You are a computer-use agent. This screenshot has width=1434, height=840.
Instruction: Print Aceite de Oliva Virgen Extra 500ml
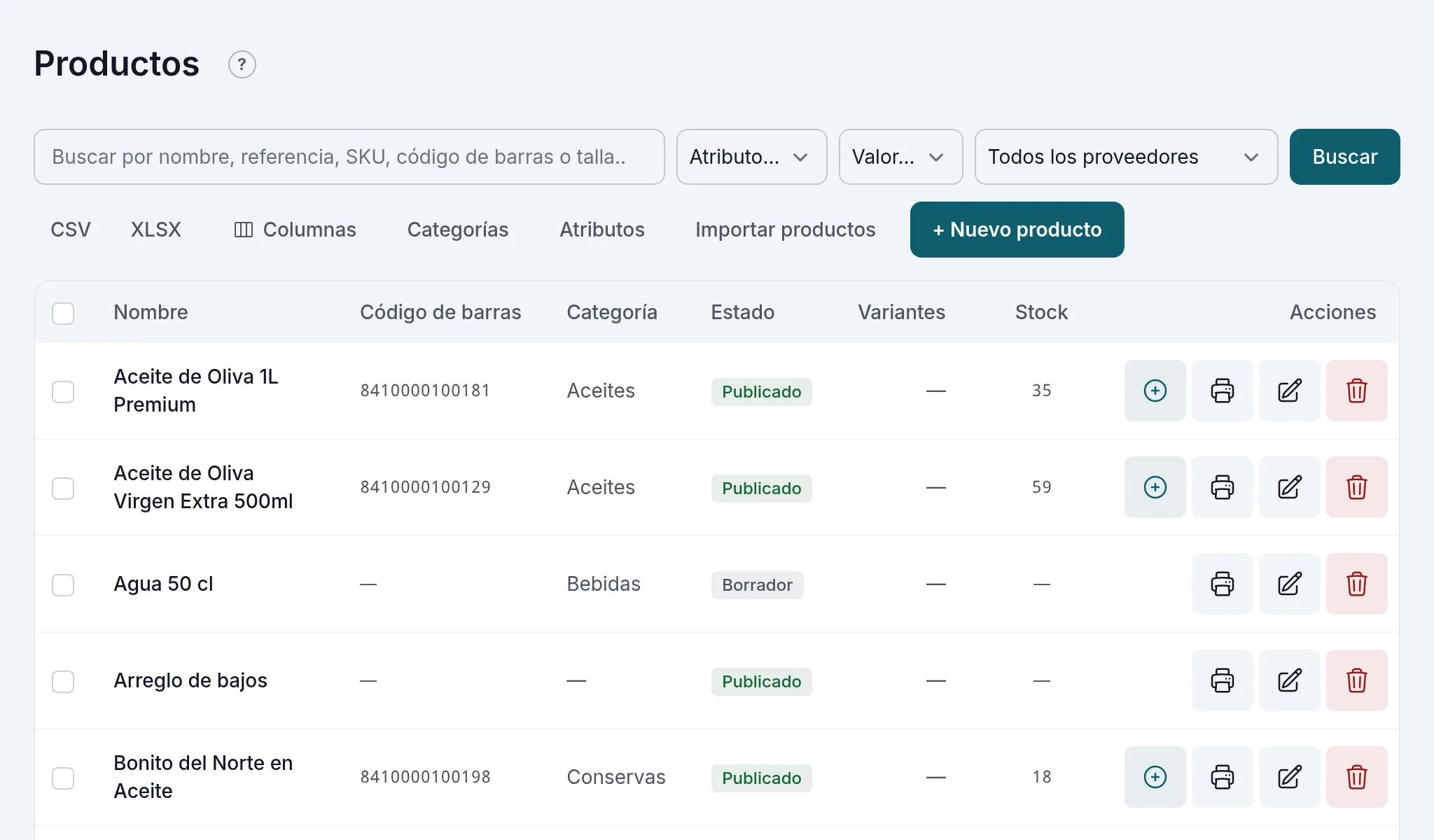1222,487
